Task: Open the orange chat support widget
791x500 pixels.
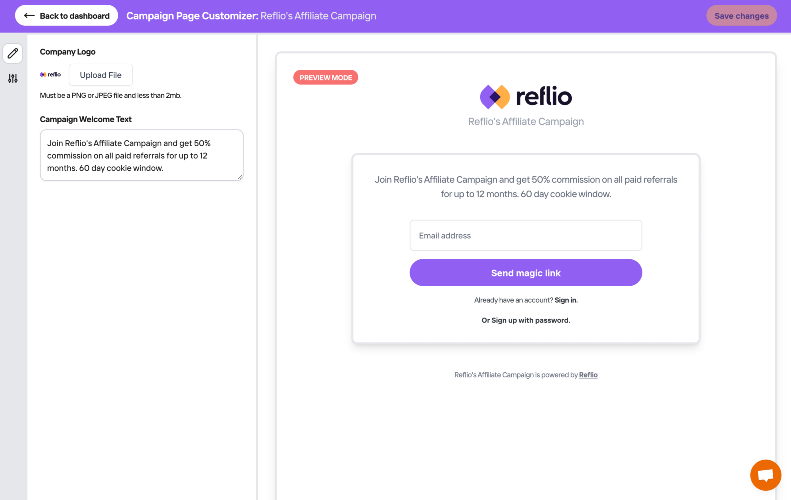Action: (x=765, y=475)
